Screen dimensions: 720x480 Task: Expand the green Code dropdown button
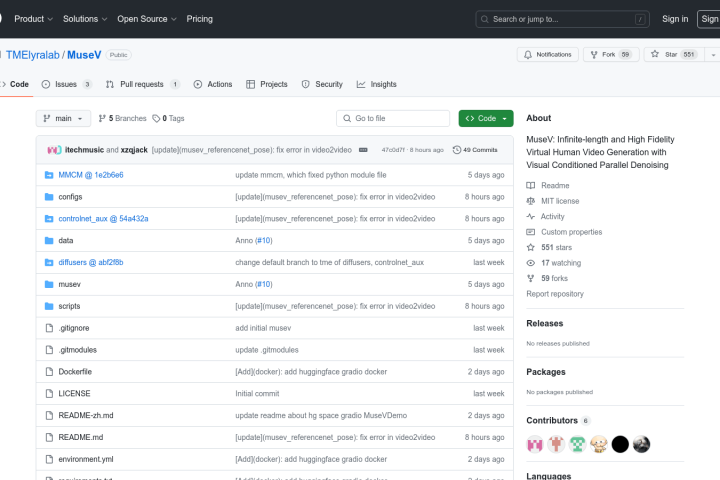486,118
